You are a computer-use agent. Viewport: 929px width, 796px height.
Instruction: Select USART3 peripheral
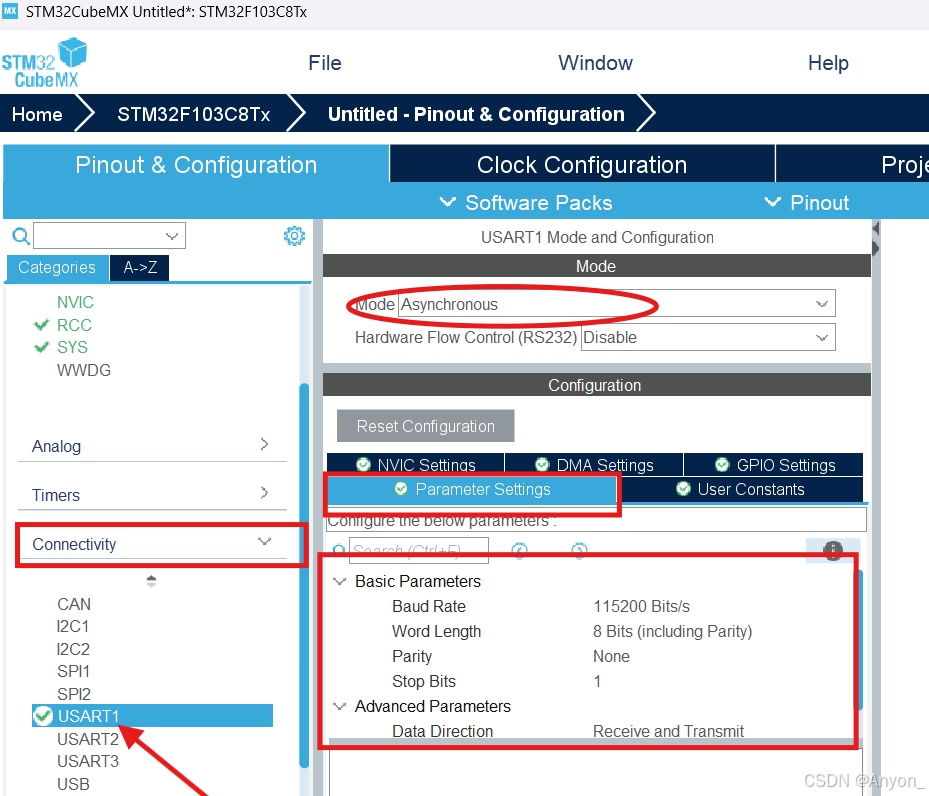pos(88,761)
